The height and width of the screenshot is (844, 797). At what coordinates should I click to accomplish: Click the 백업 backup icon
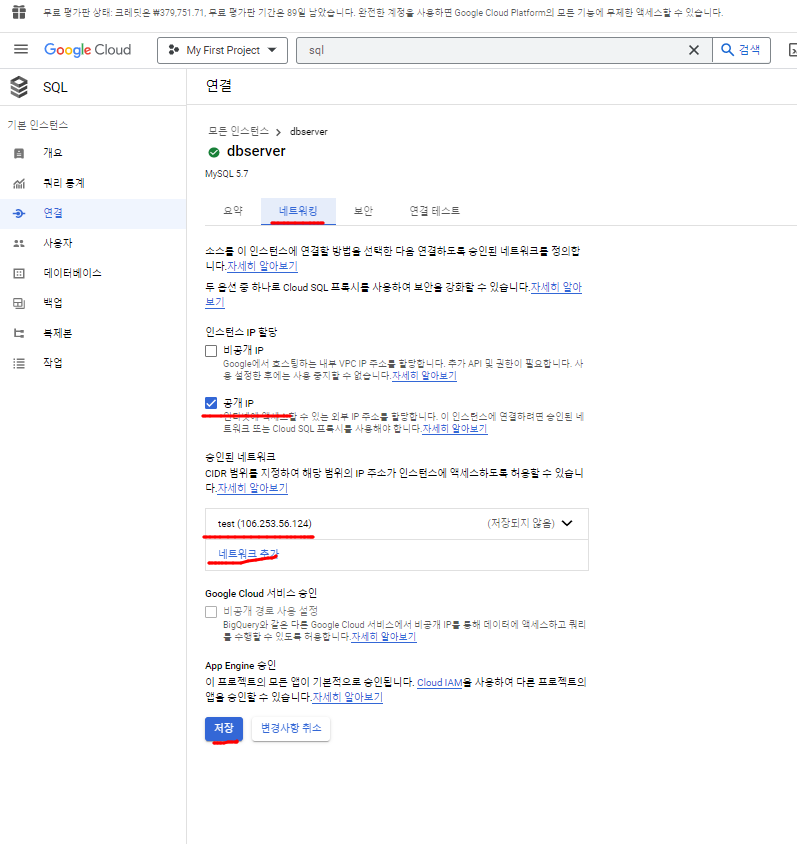[19, 303]
